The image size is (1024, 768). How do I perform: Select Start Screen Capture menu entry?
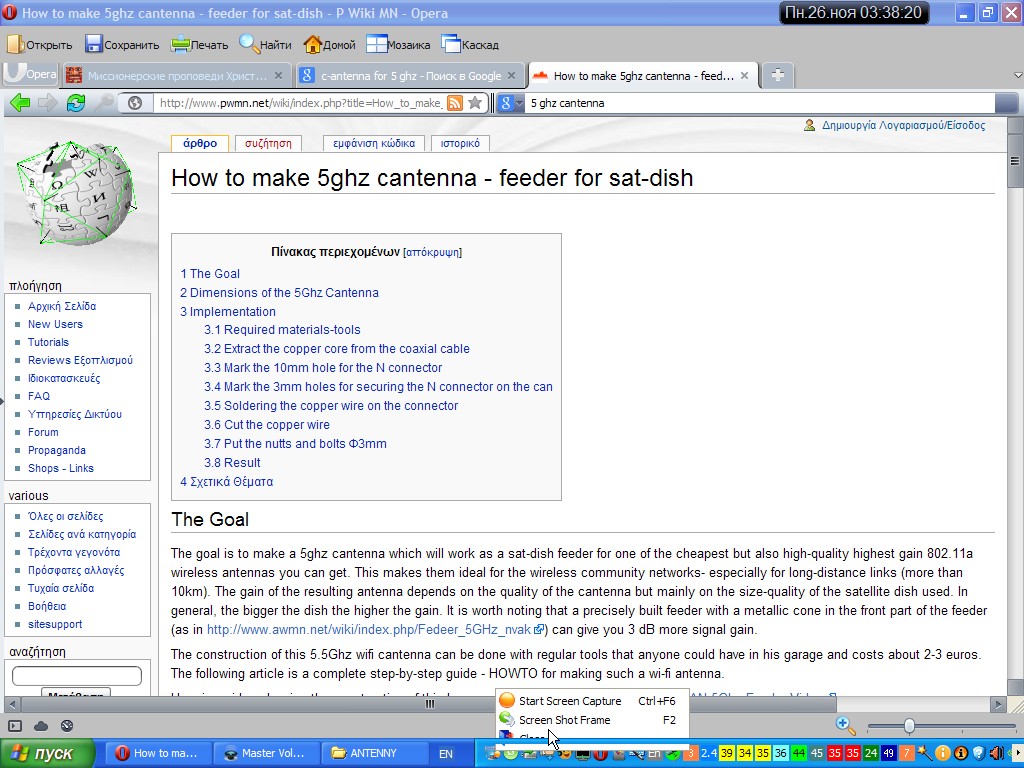tap(569, 701)
